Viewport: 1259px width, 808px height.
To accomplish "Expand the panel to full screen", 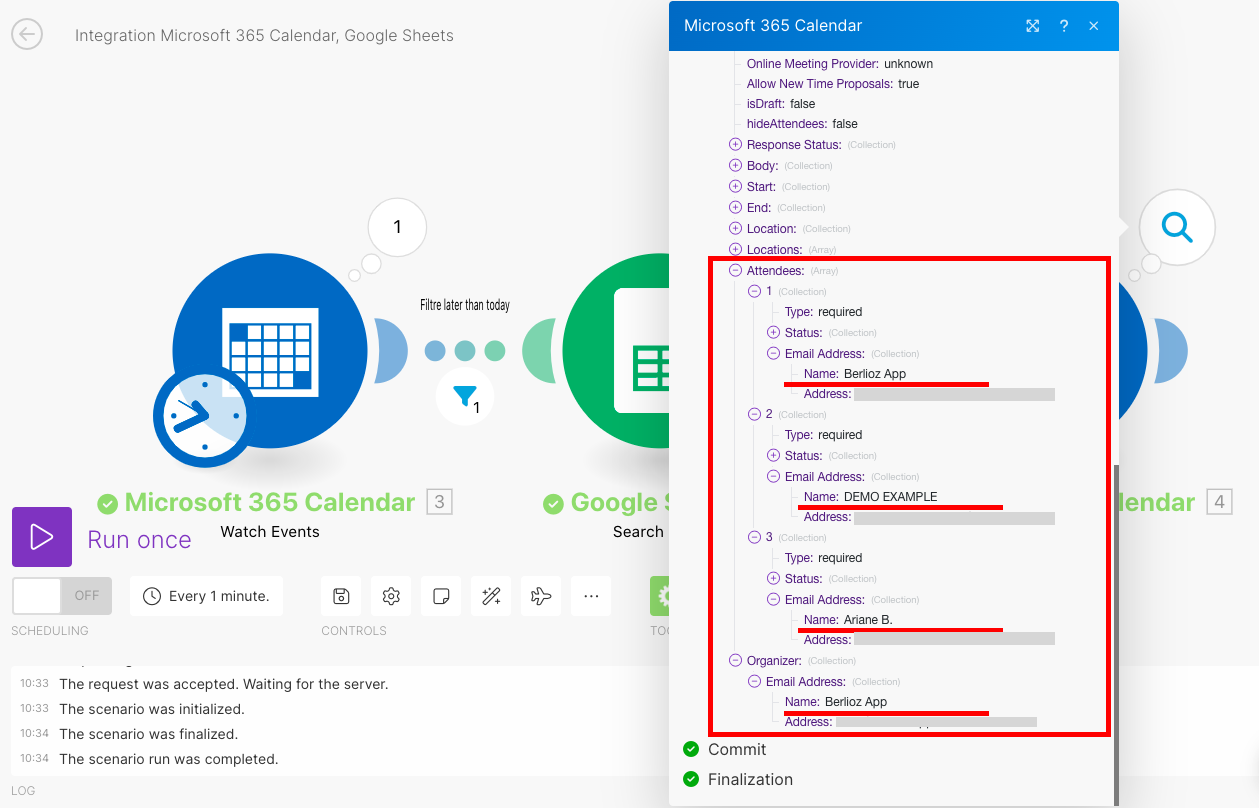I will click(1033, 26).
